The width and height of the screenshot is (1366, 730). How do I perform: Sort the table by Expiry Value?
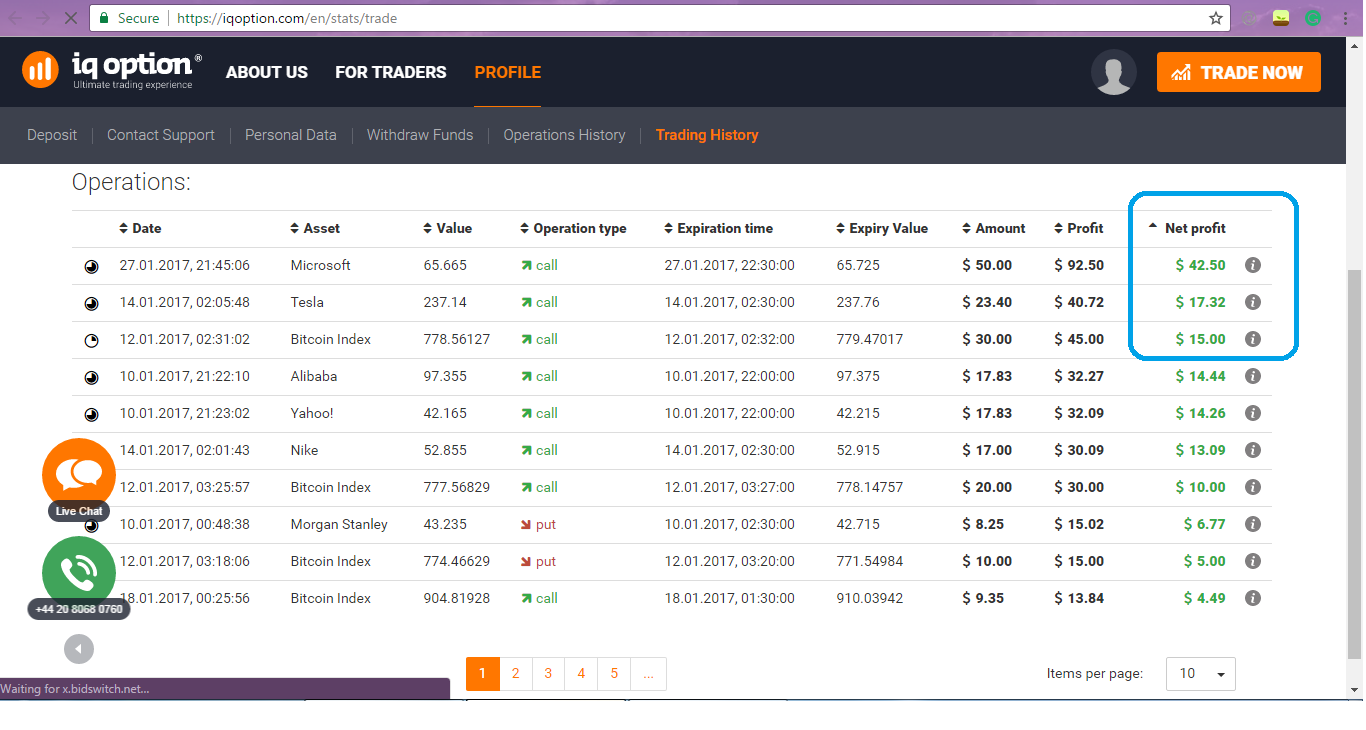[882, 228]
